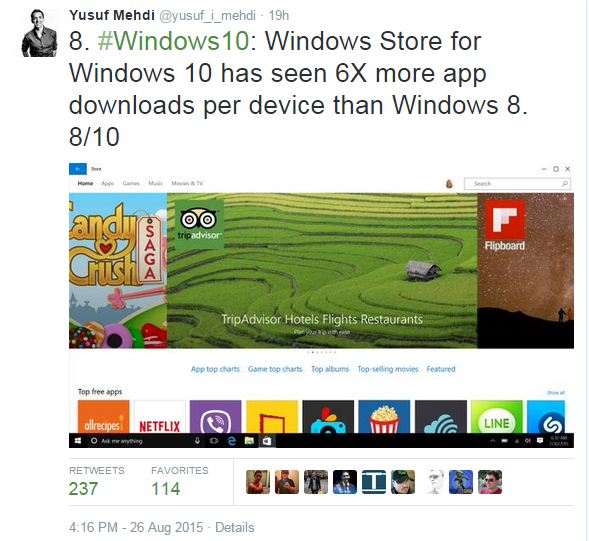This screenshot has height=541, width=589.
Task: Click Yusuf Mehdi's profile photo
Action: coord(39,33)
